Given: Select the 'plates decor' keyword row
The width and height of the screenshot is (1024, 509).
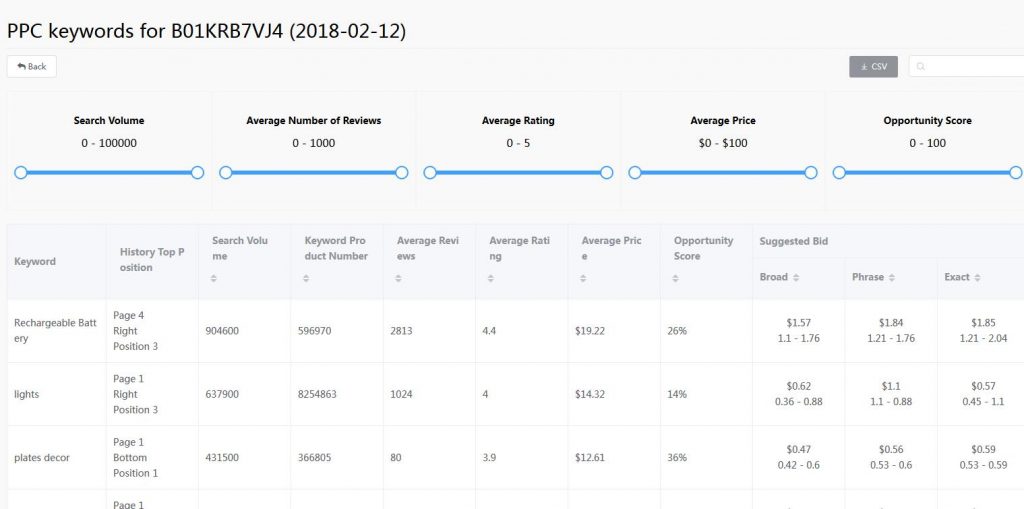Looking at the screenshot, I should (41, 457).
